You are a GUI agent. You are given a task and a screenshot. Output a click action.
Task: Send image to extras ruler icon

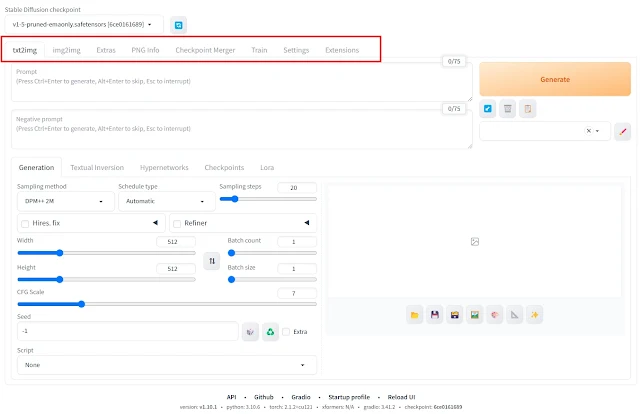(515, 315)
